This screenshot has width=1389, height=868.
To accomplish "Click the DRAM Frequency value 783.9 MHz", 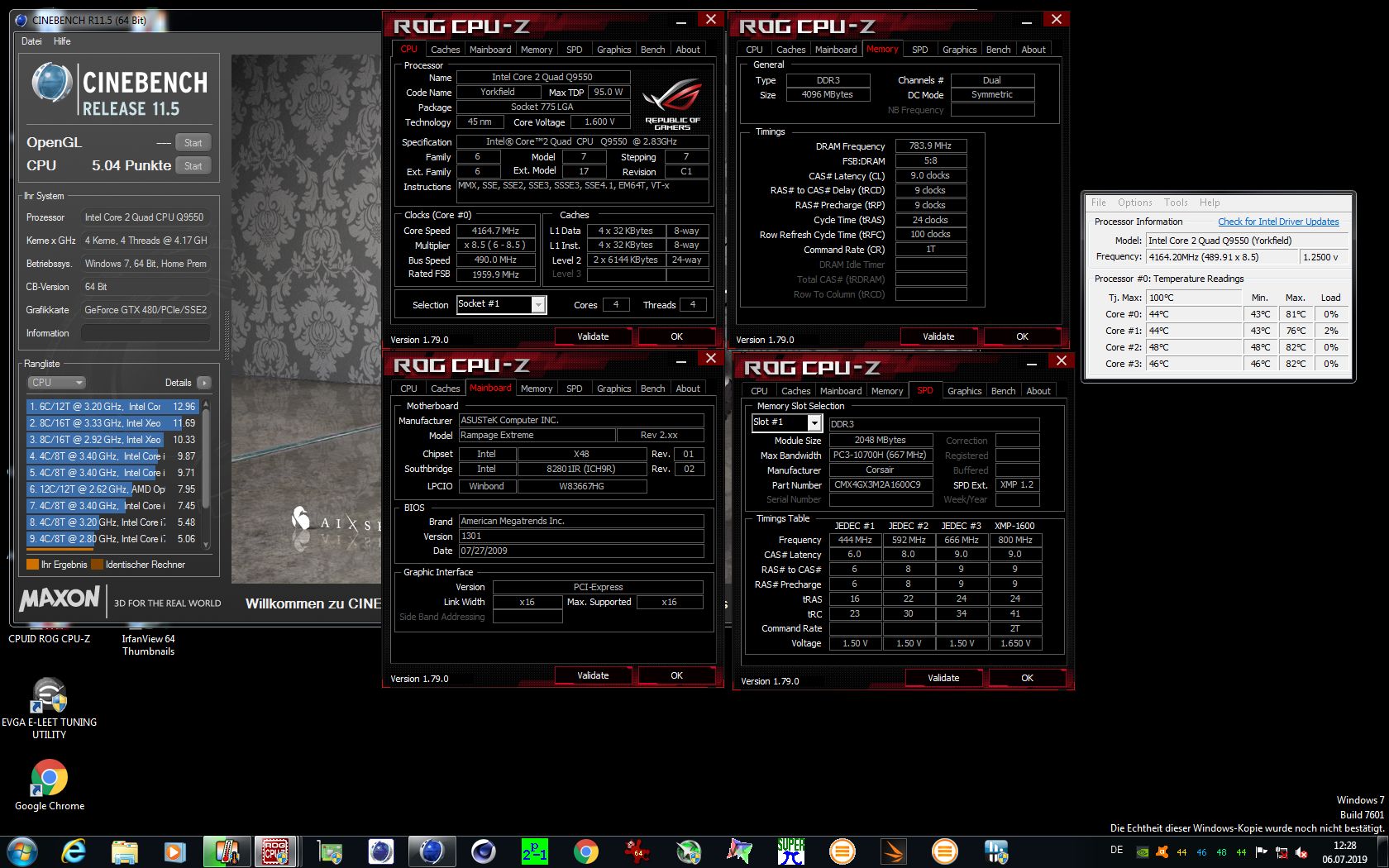I will point(930,145).
